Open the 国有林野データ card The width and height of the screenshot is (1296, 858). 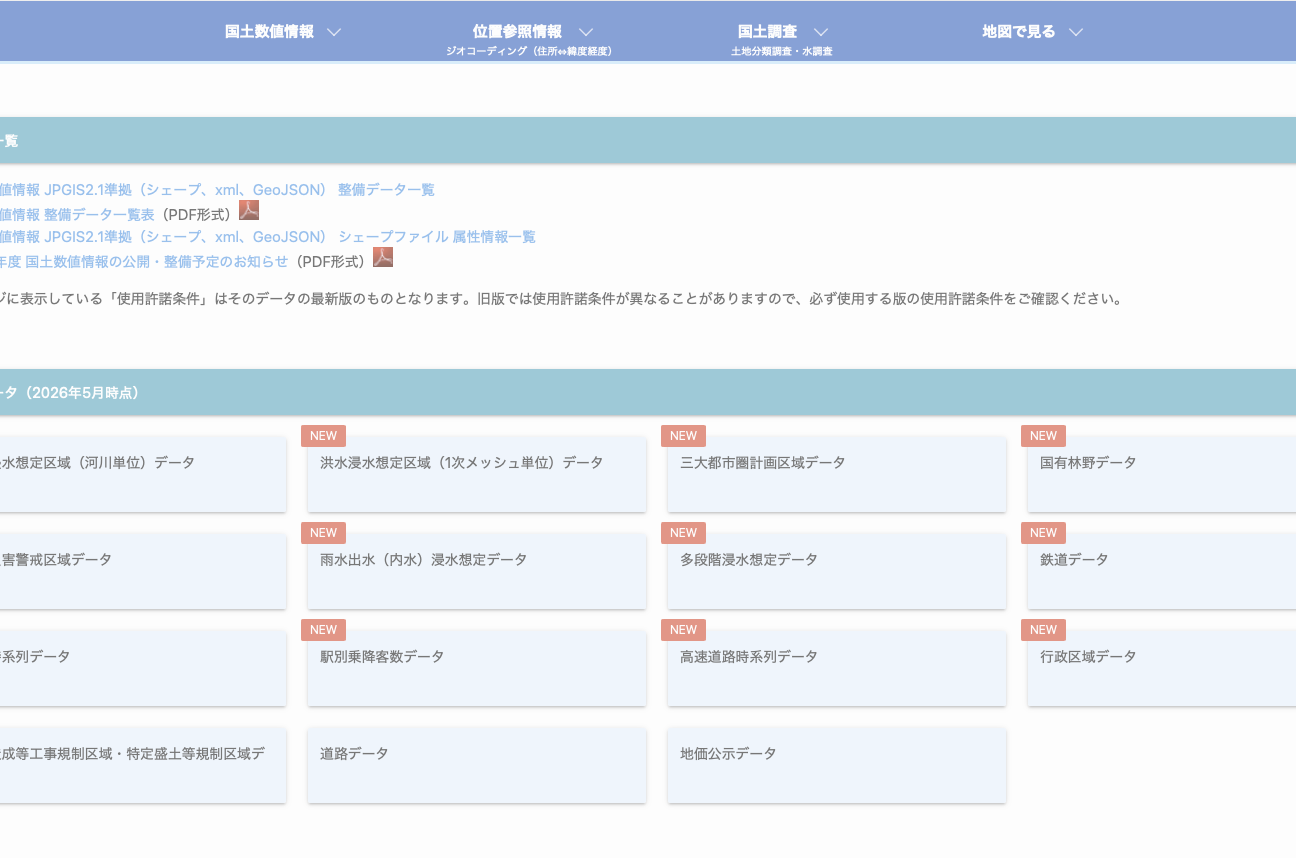pos(1162,474)
